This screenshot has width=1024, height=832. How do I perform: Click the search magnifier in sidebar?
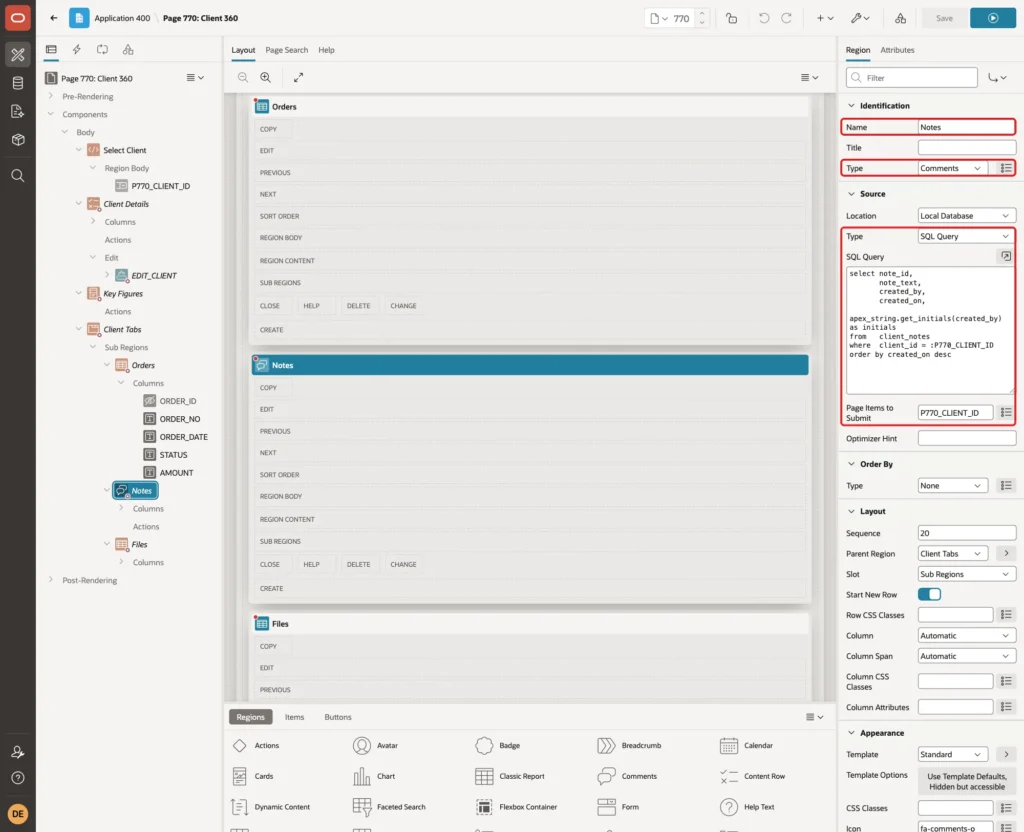[18, 176]
